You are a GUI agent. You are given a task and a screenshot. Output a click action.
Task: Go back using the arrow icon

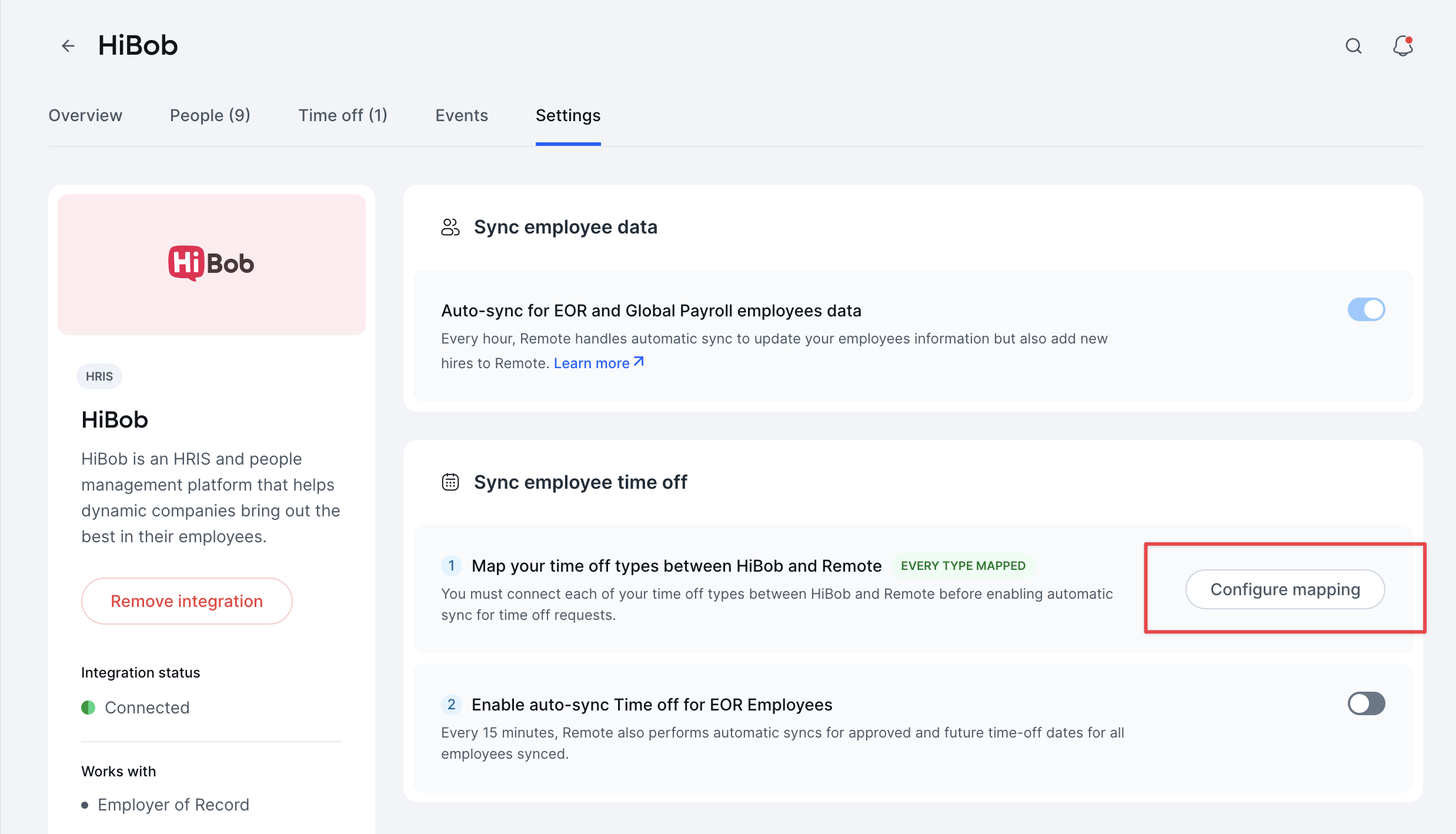[68, 46]
